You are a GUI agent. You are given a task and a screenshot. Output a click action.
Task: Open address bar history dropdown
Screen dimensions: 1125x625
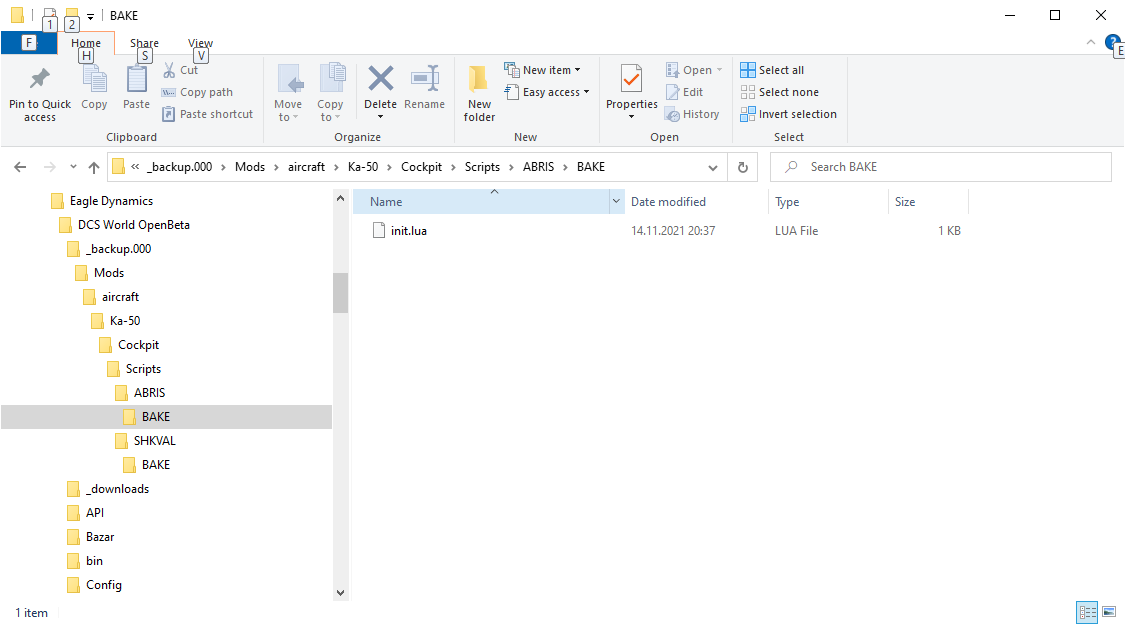pos(712,167)
